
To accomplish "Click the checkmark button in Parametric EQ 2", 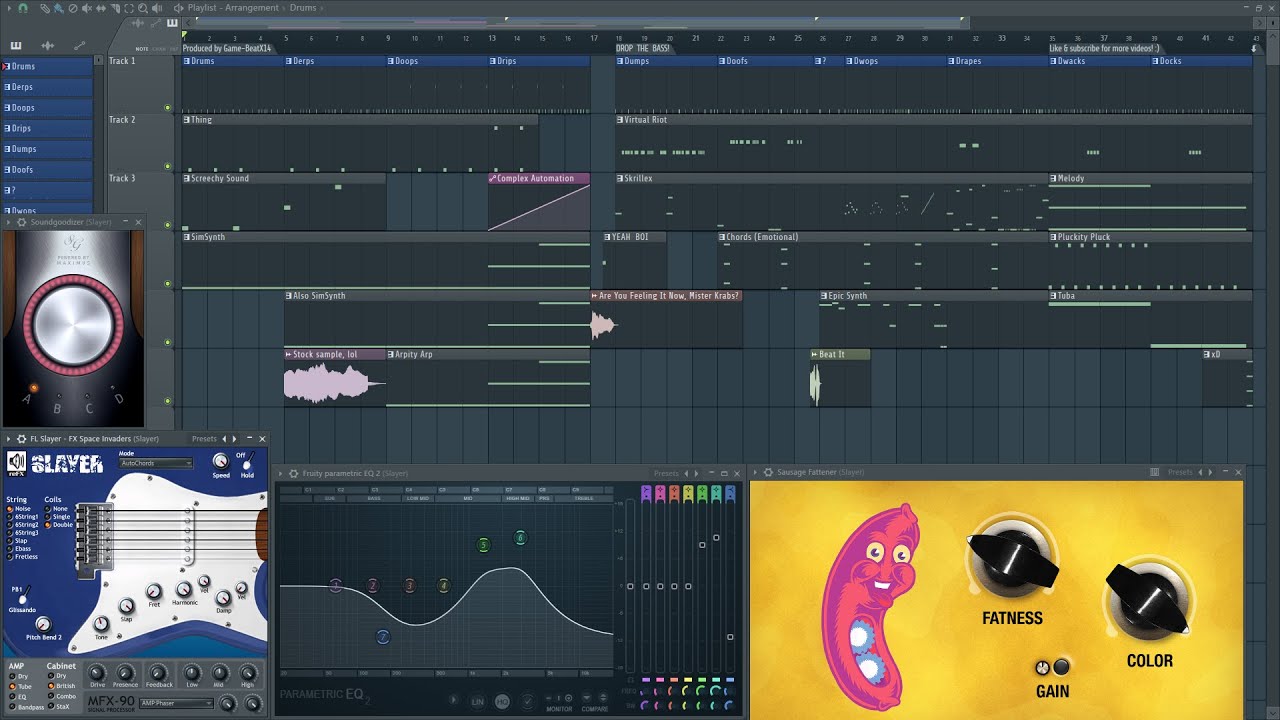I will [x=528, y=701].
